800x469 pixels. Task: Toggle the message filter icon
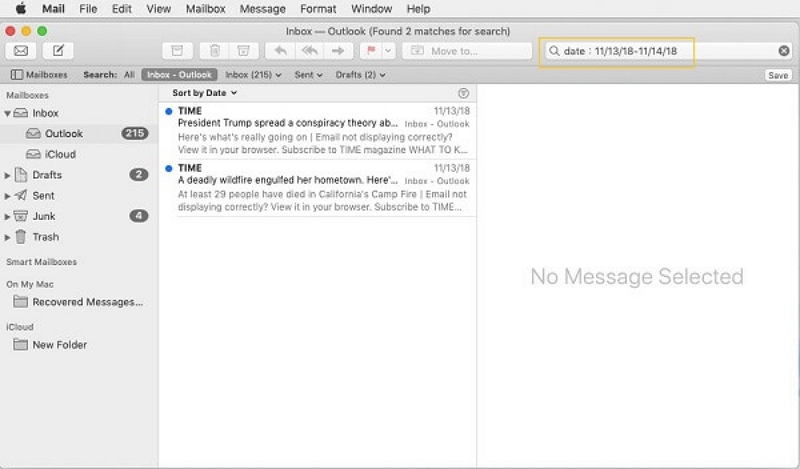pos(463,93)
